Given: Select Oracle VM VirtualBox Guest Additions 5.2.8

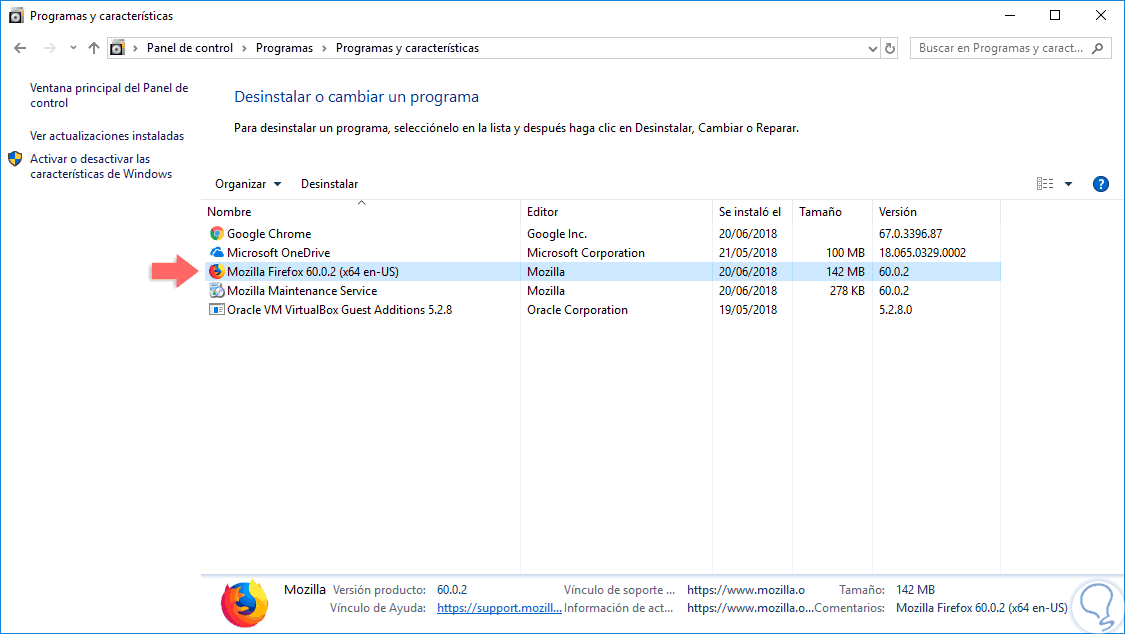Looking at the screenshot, I should [x=602, y=310].
